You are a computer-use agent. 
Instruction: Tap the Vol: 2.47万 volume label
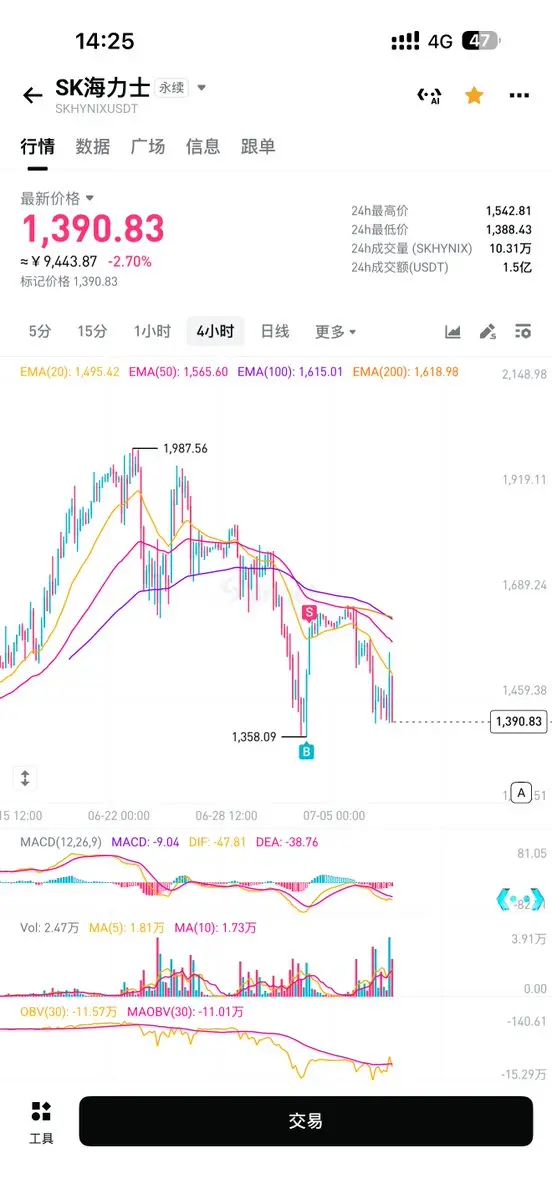point(50,928)
